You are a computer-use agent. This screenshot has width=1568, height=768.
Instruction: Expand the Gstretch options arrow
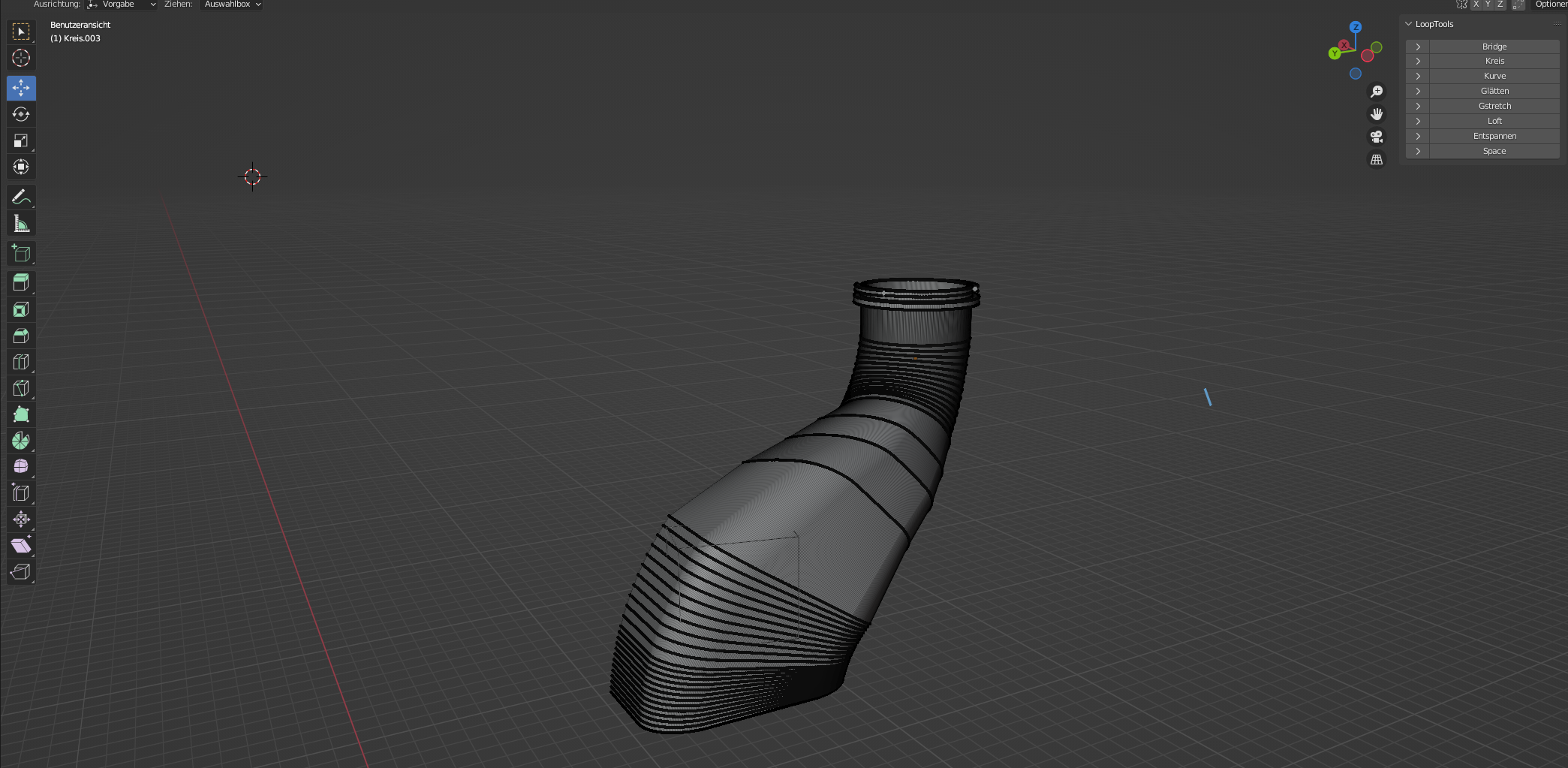point(1418,107)
